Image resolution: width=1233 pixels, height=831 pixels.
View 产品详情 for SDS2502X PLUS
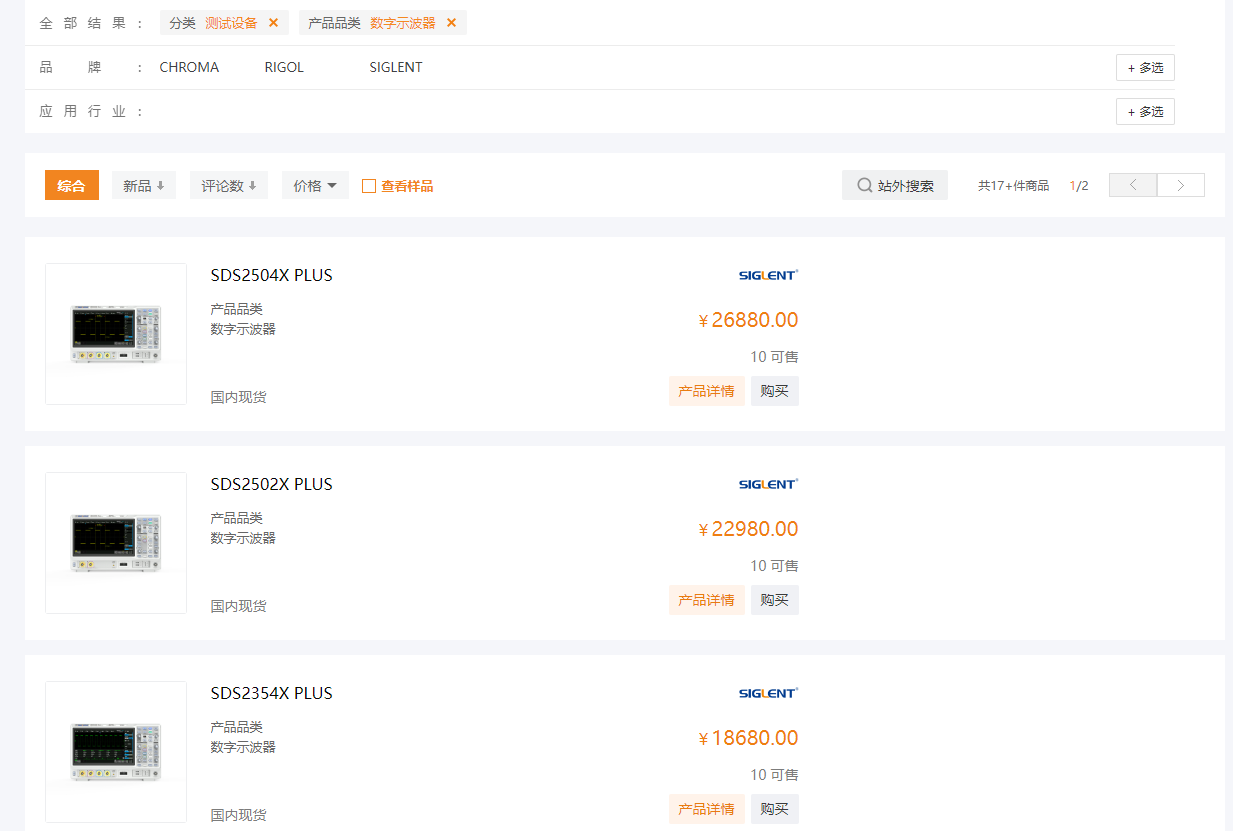tap(707, 600)
